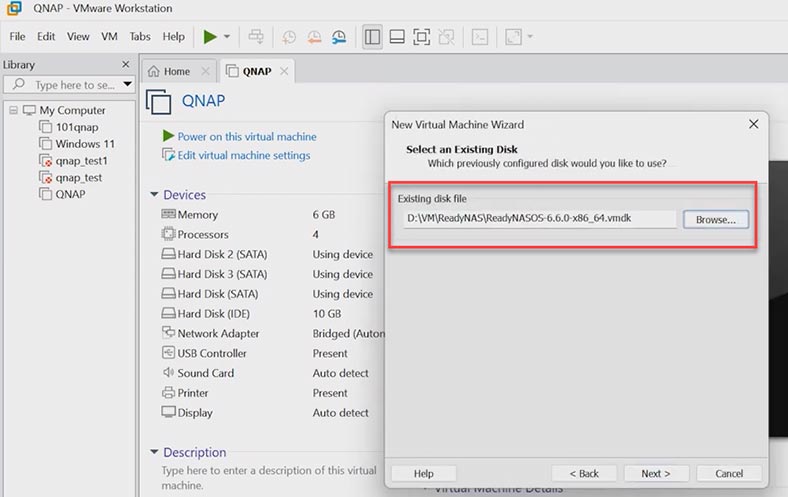
Task: Select Hard Disk (SATA) device
Action: (x=218, y=294)
